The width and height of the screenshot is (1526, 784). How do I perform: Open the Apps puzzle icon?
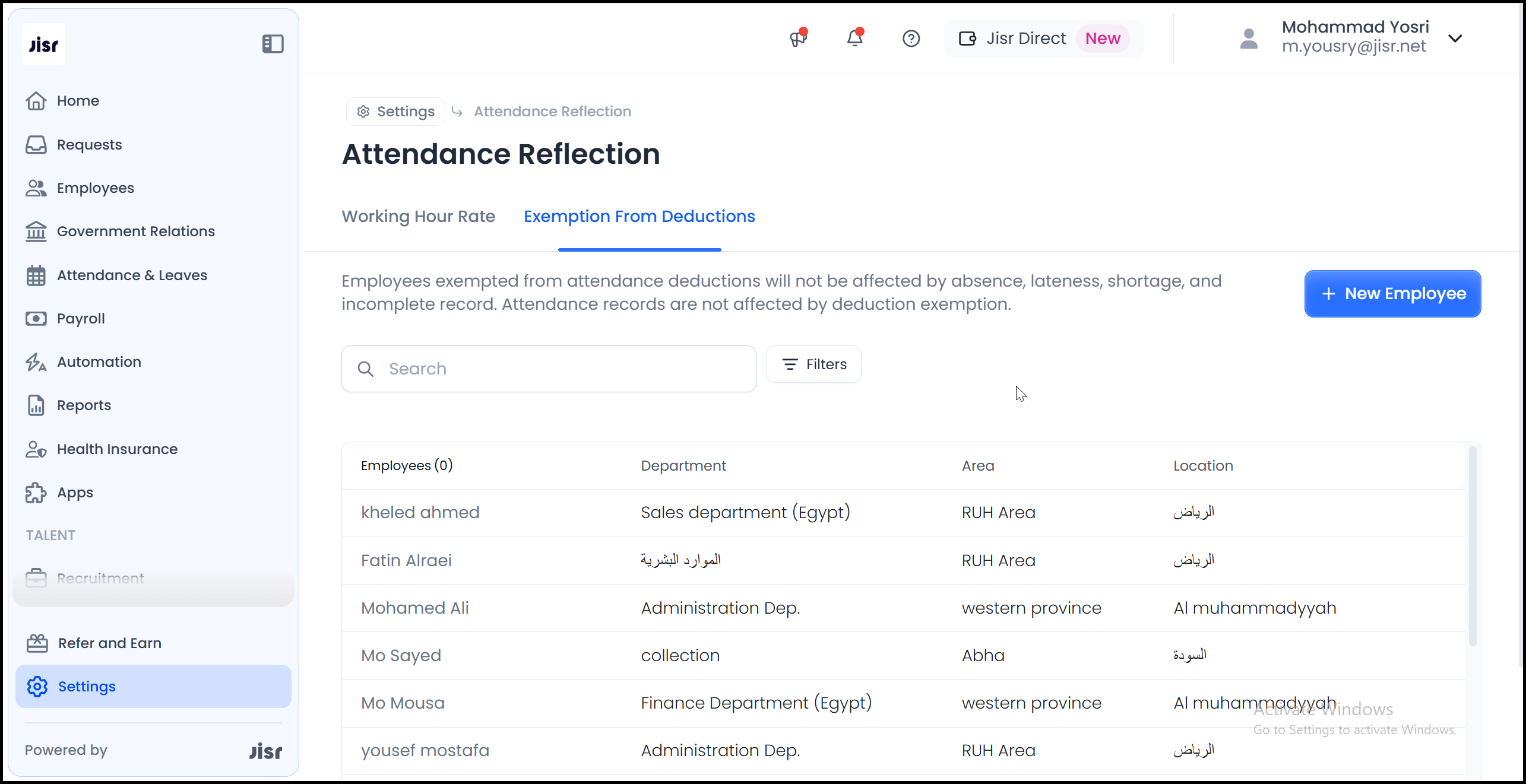(36, 493)
